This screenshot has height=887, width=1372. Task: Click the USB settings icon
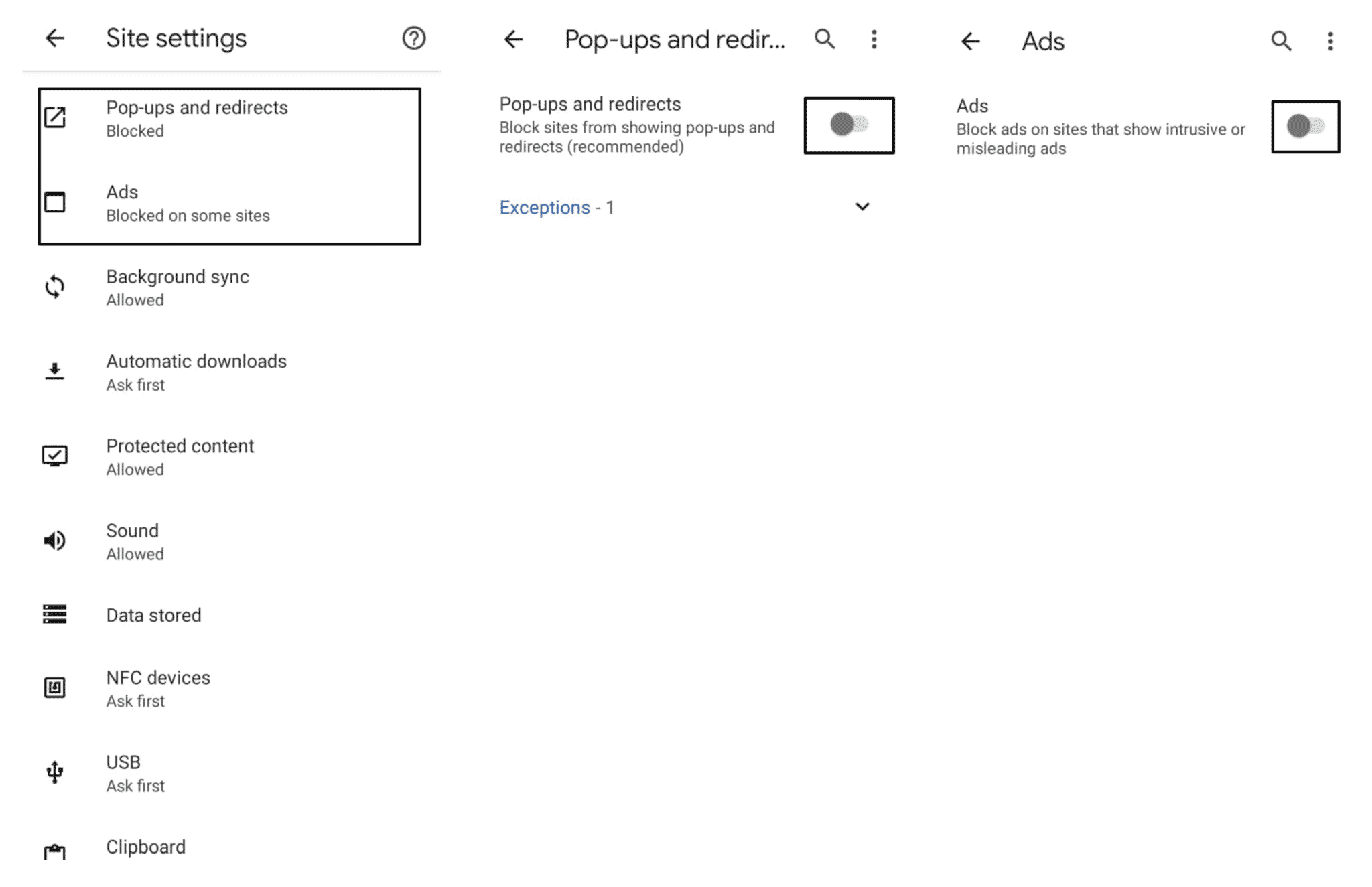[54, 772]
